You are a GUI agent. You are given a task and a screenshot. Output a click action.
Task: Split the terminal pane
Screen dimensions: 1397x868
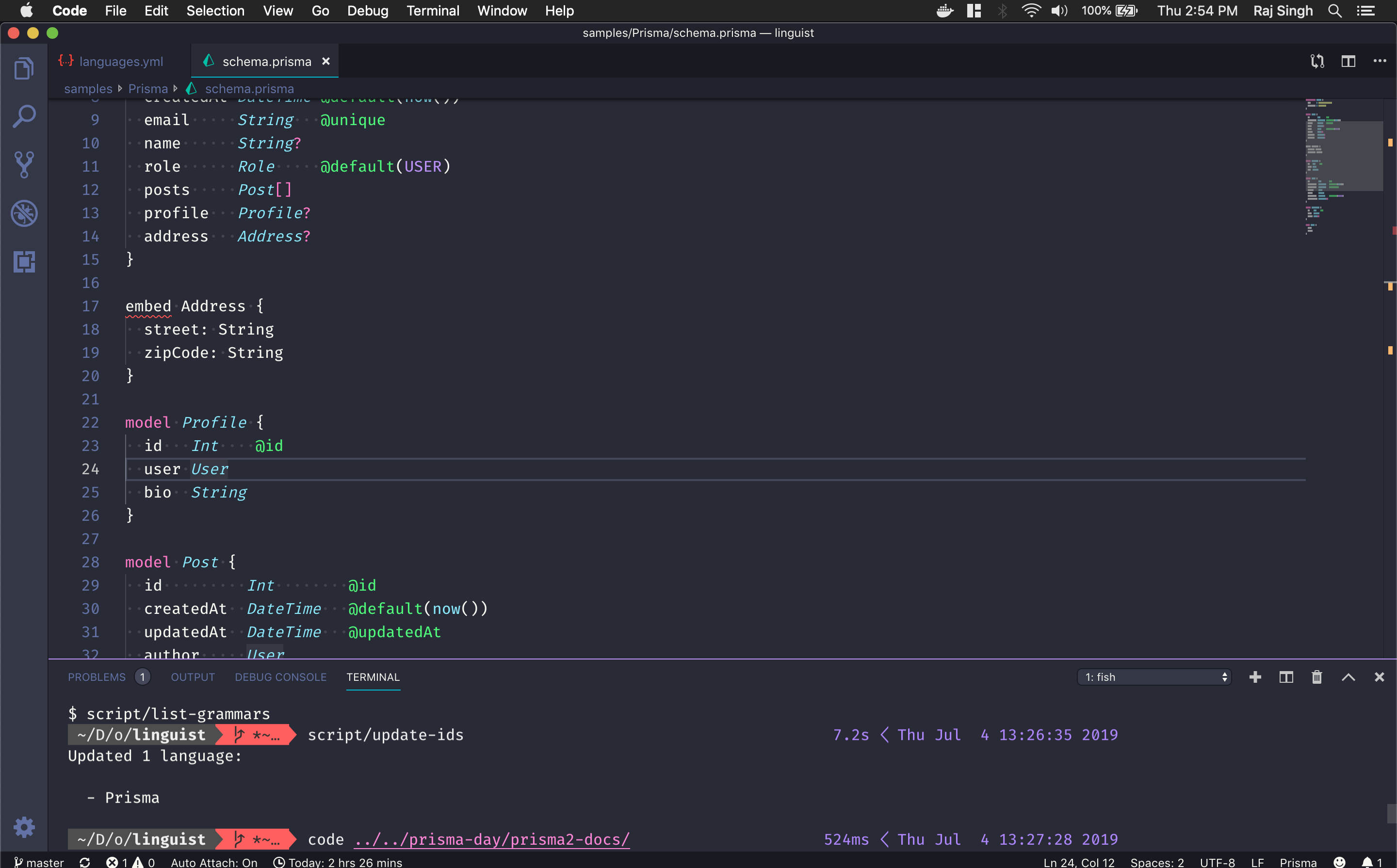point(1285,677)
